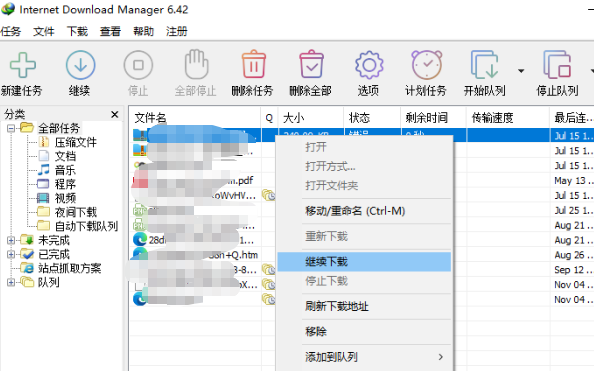
Task: Expand the 队列 tree node
Action: coord(11,282)
